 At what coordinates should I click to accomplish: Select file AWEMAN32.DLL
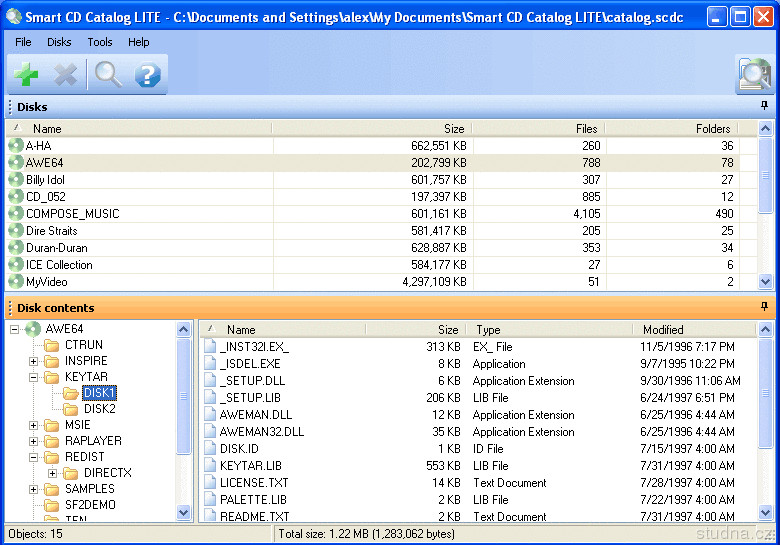pyautogui.click(x=262, y=432)
